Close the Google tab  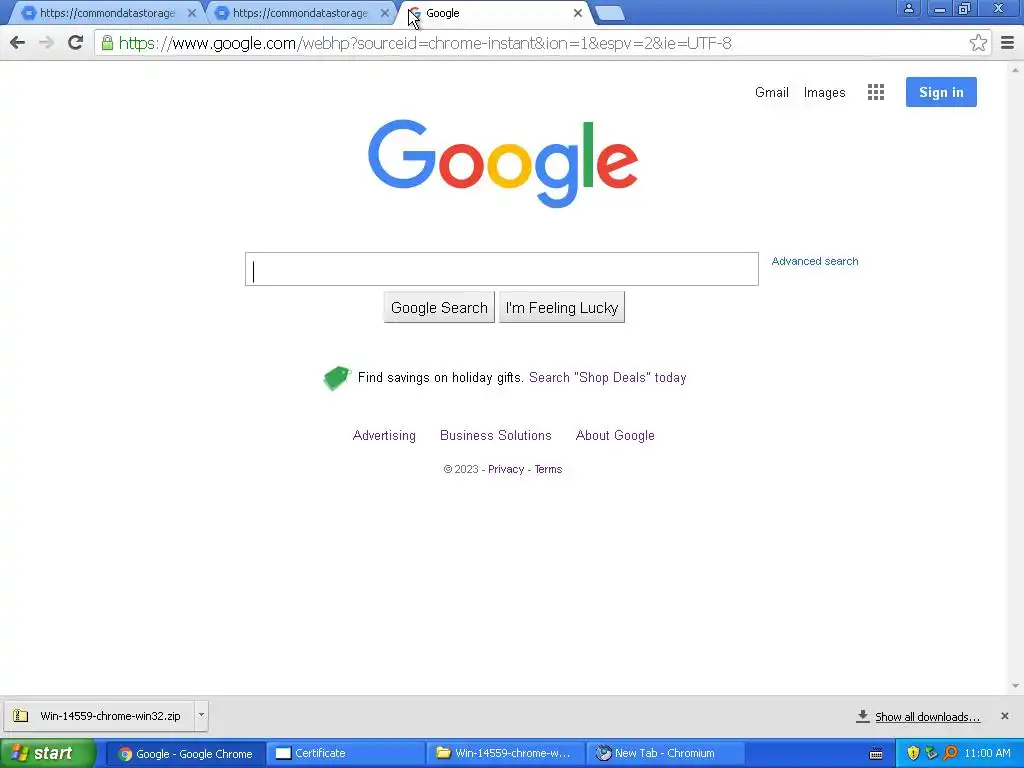(577, 13)
